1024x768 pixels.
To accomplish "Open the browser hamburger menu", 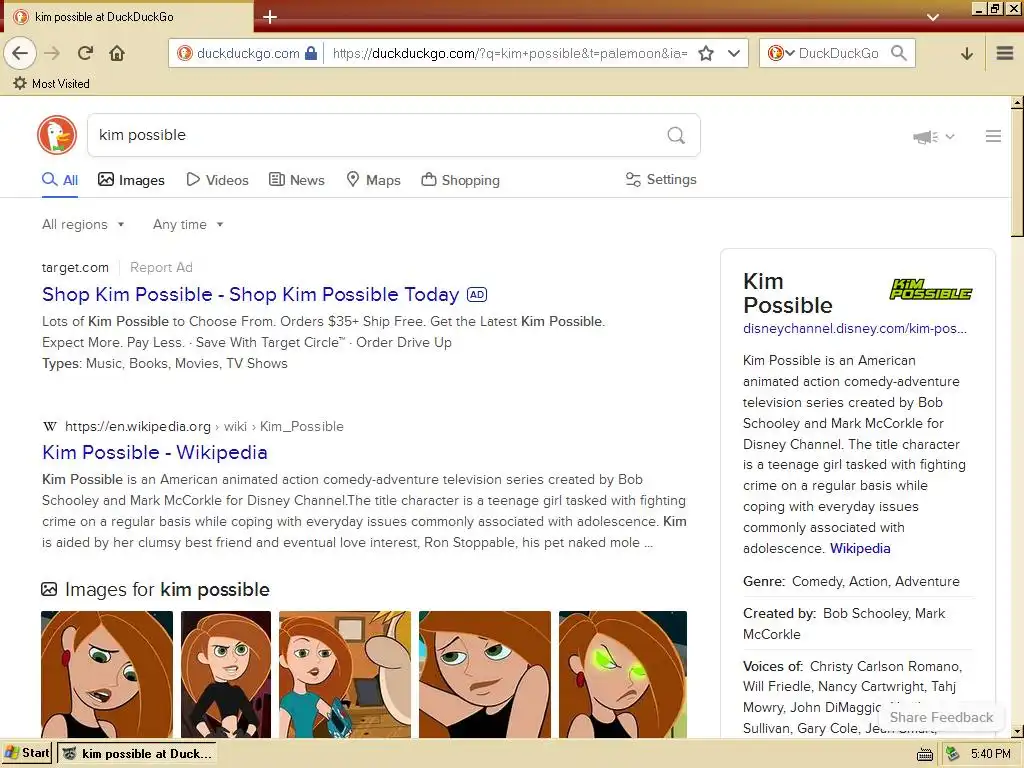I will pos(1005,53).
